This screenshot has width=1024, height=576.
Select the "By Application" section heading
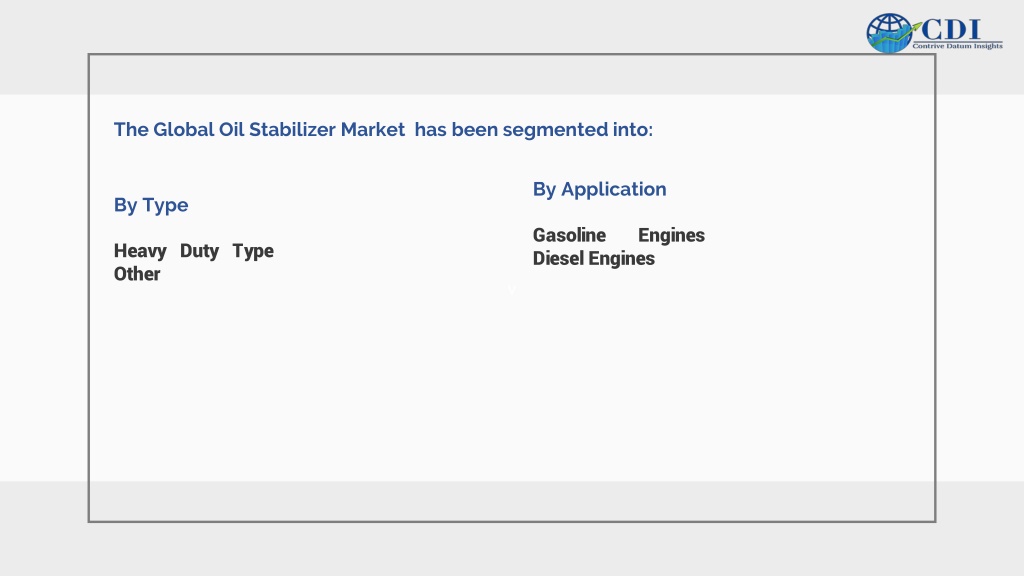click(x=600, y=190)
